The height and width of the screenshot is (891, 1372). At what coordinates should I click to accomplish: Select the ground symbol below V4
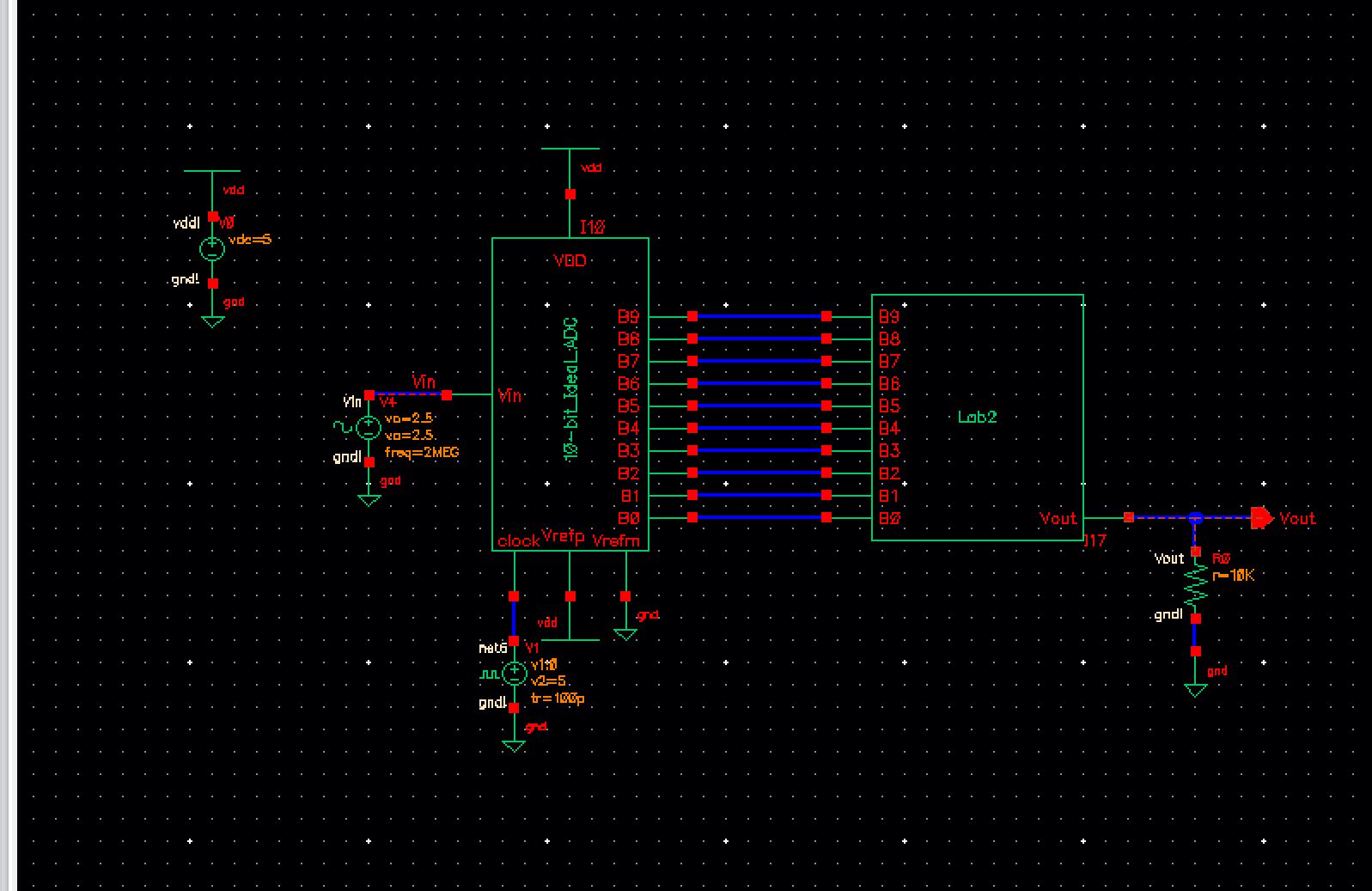369,500
